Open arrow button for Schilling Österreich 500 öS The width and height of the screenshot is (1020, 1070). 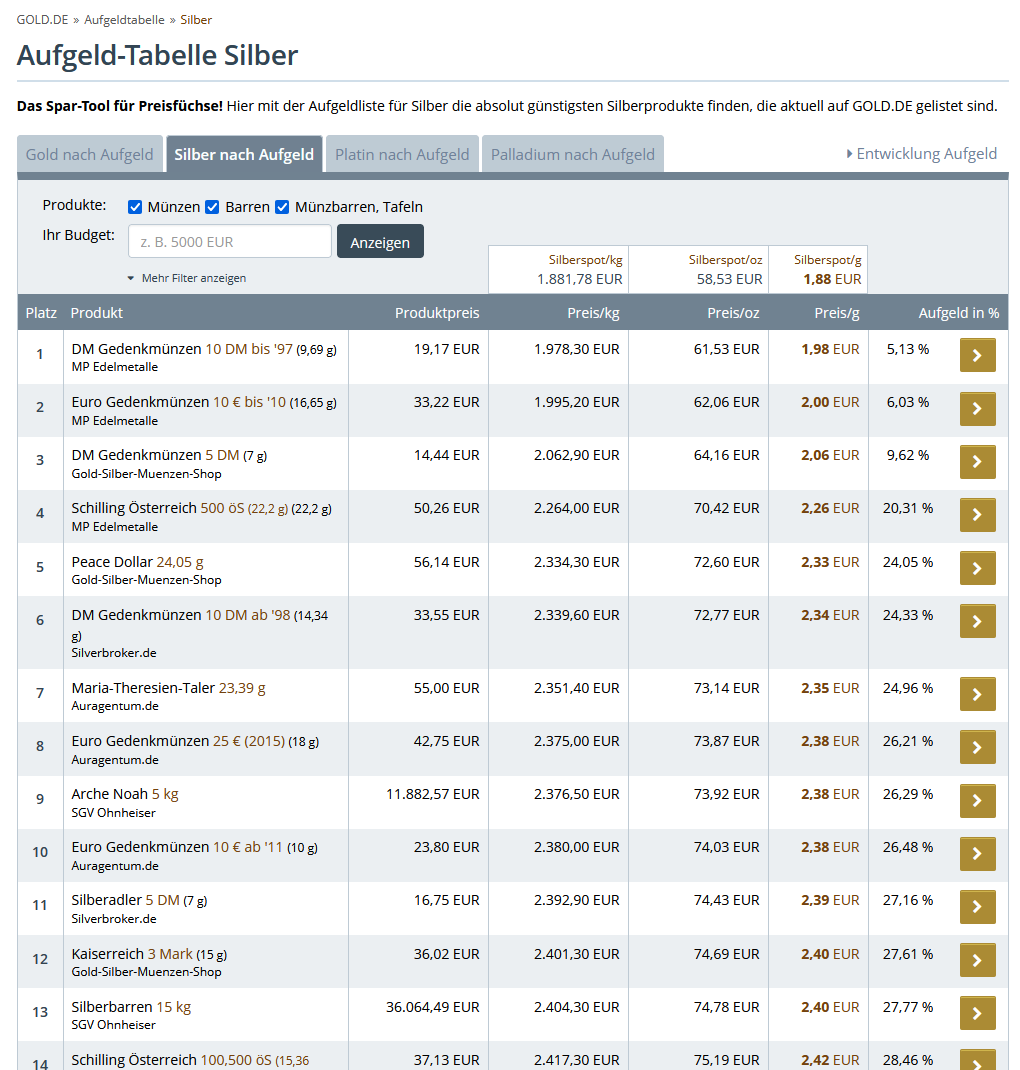pos(977,515)
